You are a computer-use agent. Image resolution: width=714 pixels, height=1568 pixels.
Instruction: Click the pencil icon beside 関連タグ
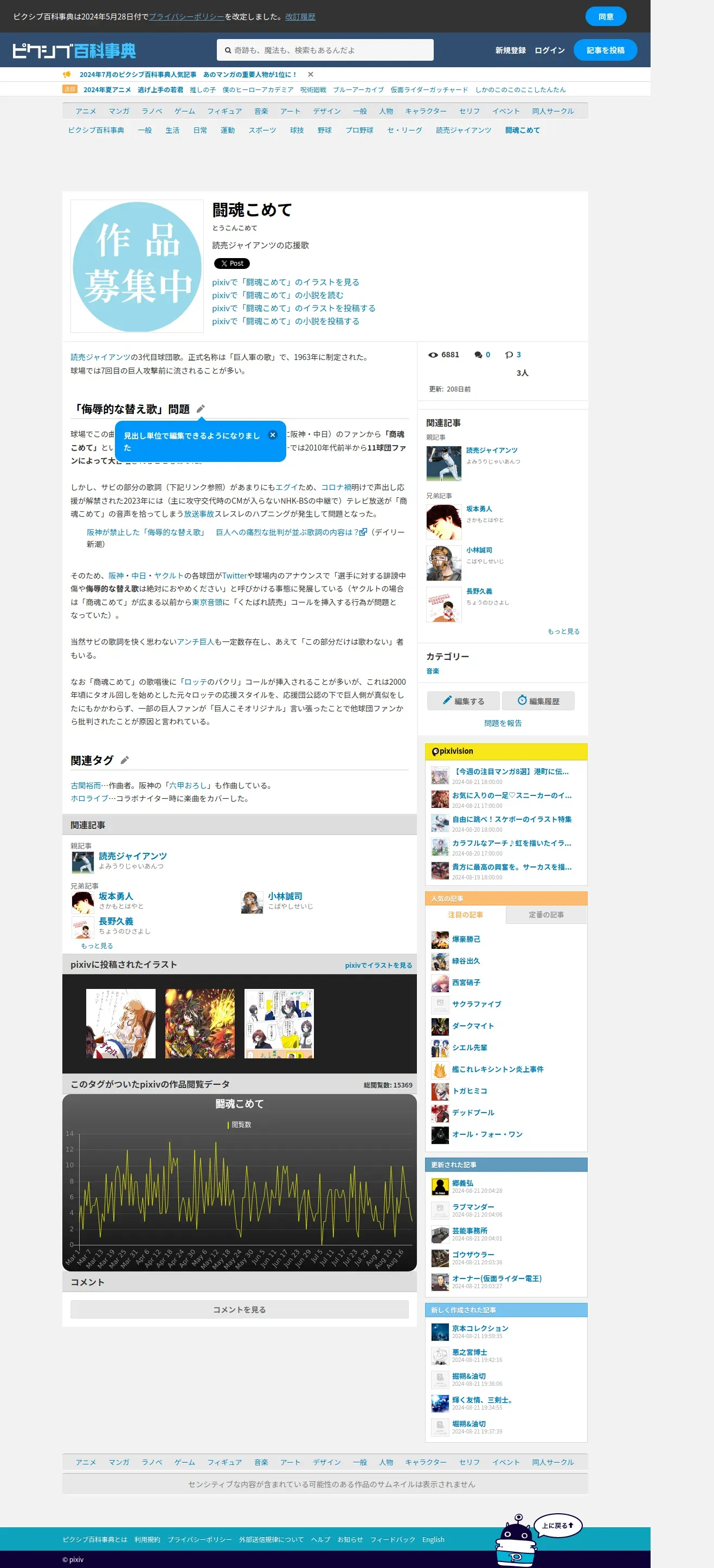(124, 760)
